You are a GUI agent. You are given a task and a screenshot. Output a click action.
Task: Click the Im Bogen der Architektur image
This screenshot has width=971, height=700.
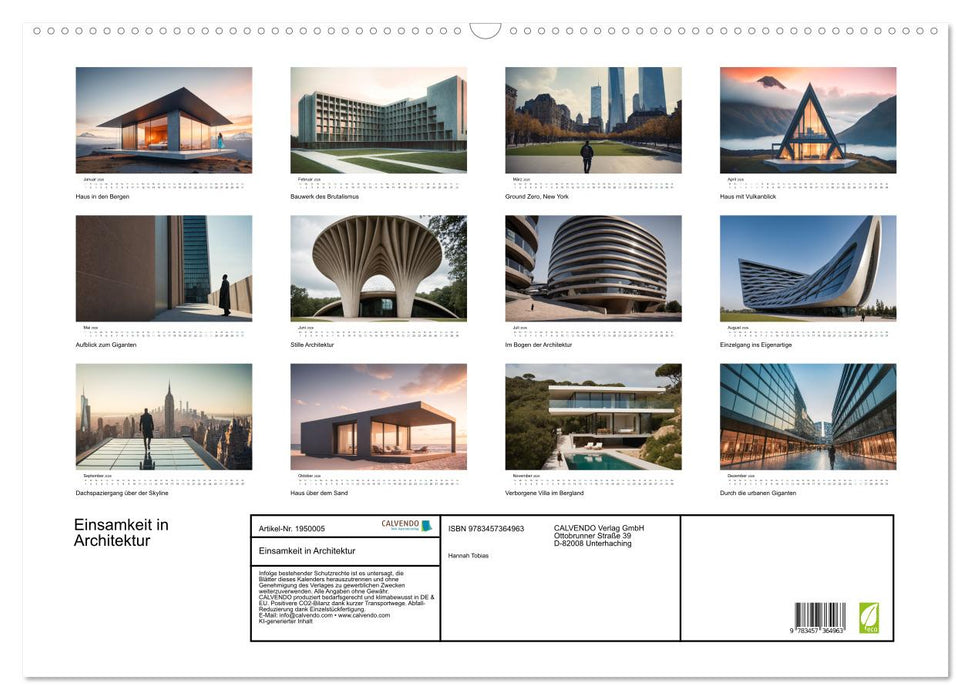(593, 268)
